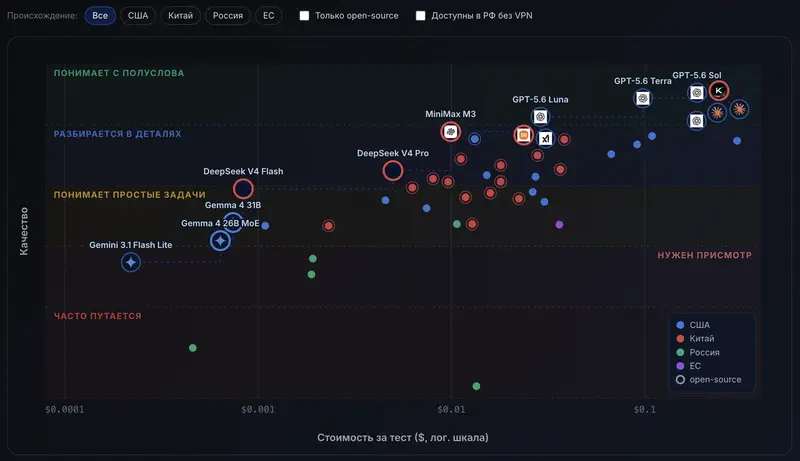Filter by США origin pill

point(138,16)
